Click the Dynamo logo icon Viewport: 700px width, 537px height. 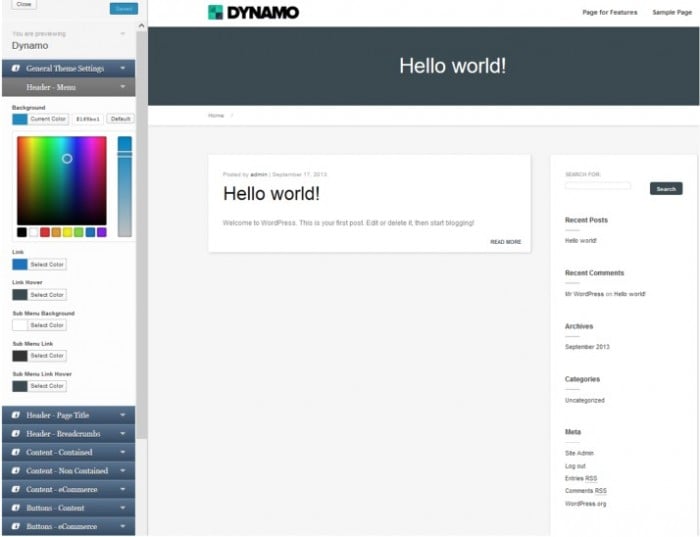click(215, 12)
